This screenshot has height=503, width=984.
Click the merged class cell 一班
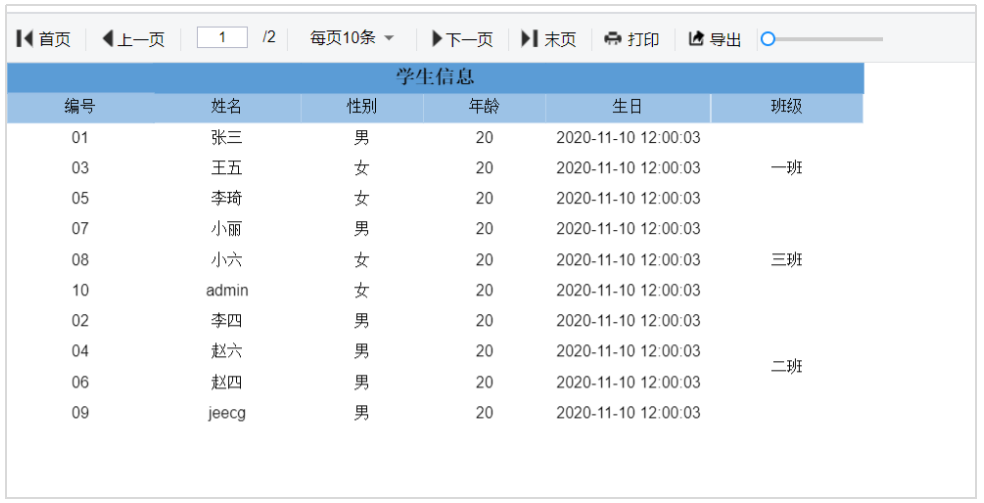(787, 168)
